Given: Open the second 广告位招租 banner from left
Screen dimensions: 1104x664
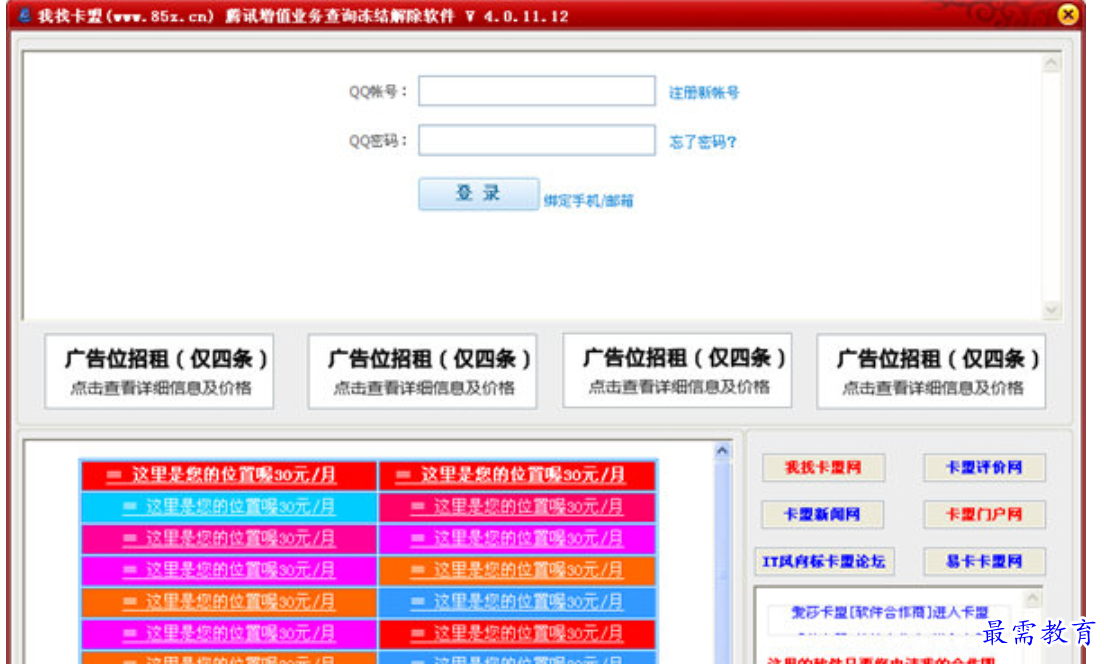Looking at the screenshot, I should pos(422,371).
